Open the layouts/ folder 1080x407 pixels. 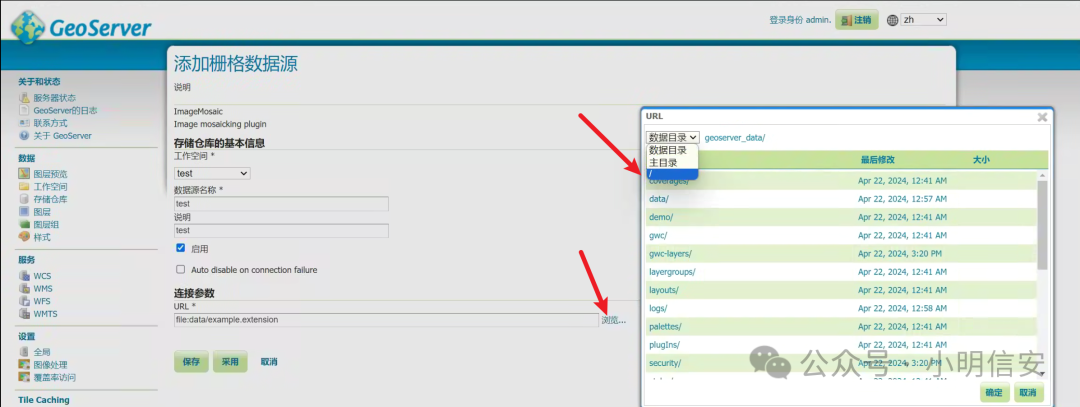[664, 290]
